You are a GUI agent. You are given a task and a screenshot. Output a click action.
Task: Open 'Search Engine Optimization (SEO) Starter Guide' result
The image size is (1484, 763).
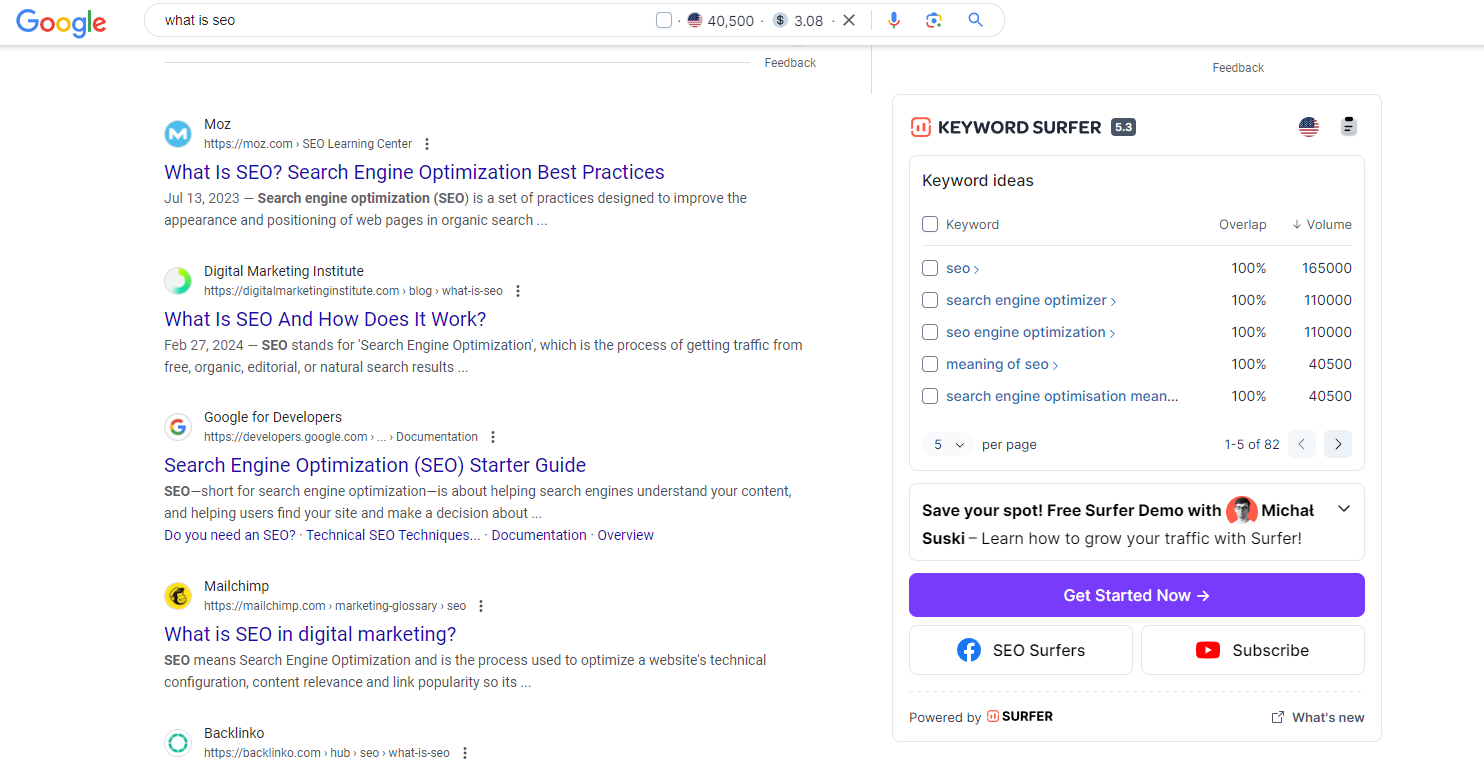(375, 465)
